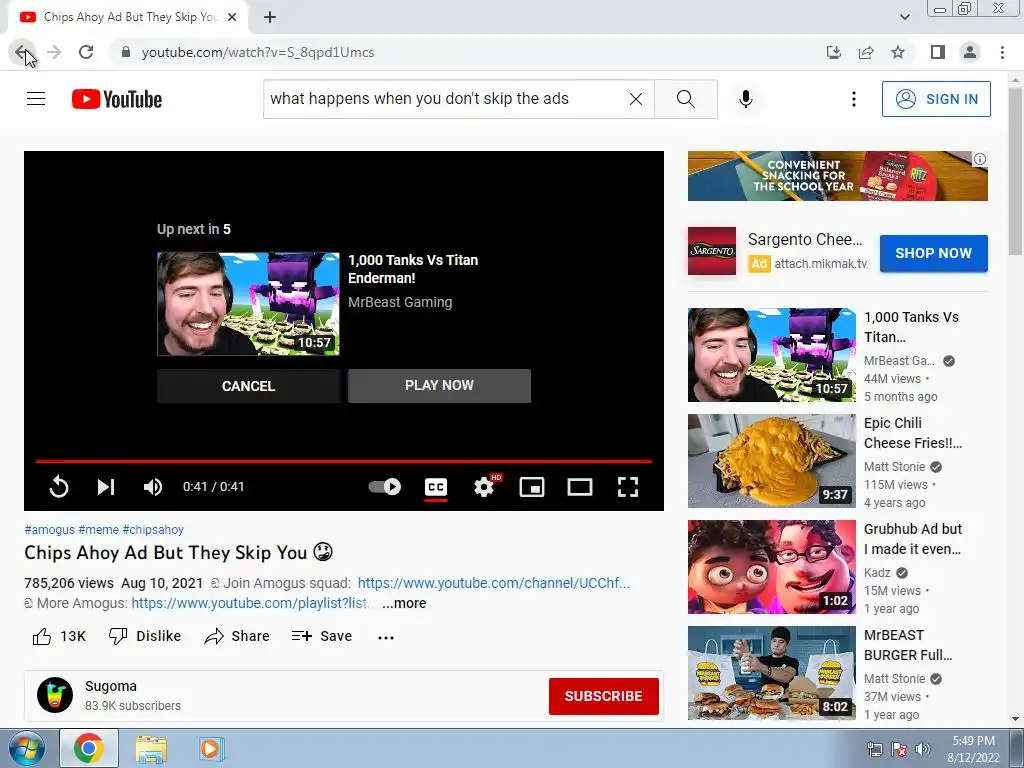The image size is (1024, 768).
Task: Click the Sugoma channel name
Action: click(x=111, y=686)
